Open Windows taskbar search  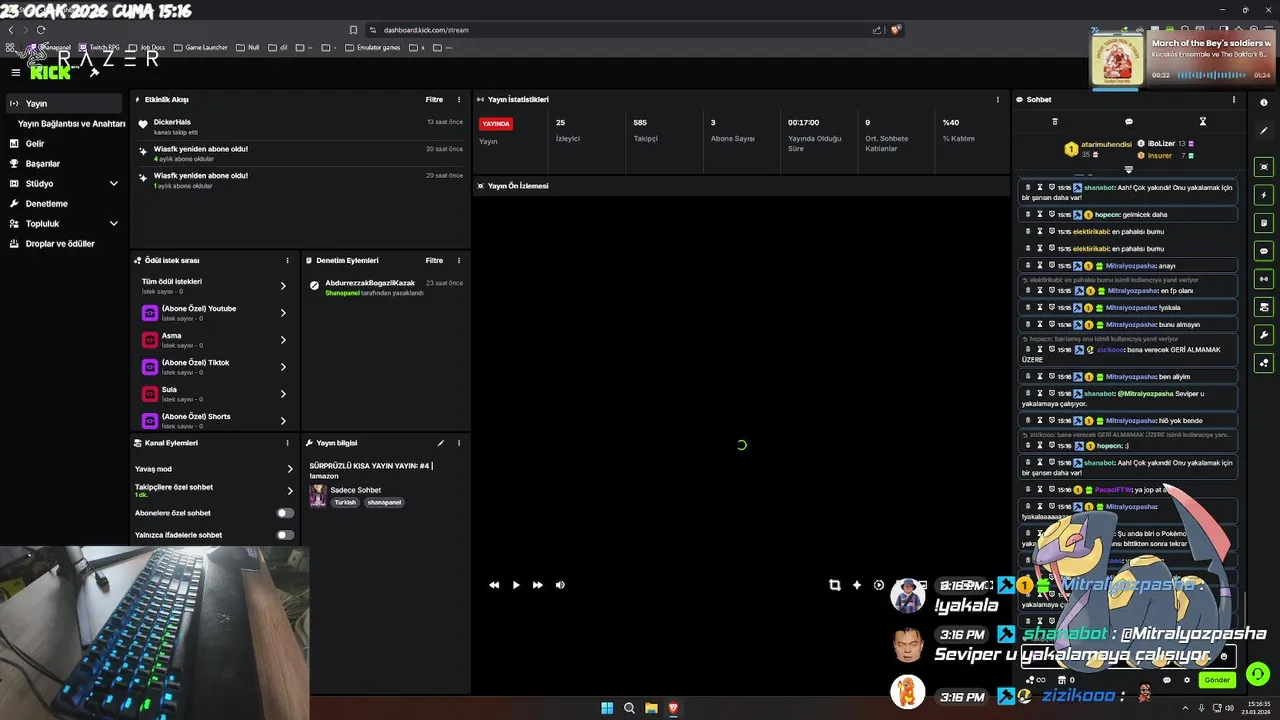coord(629,708)
